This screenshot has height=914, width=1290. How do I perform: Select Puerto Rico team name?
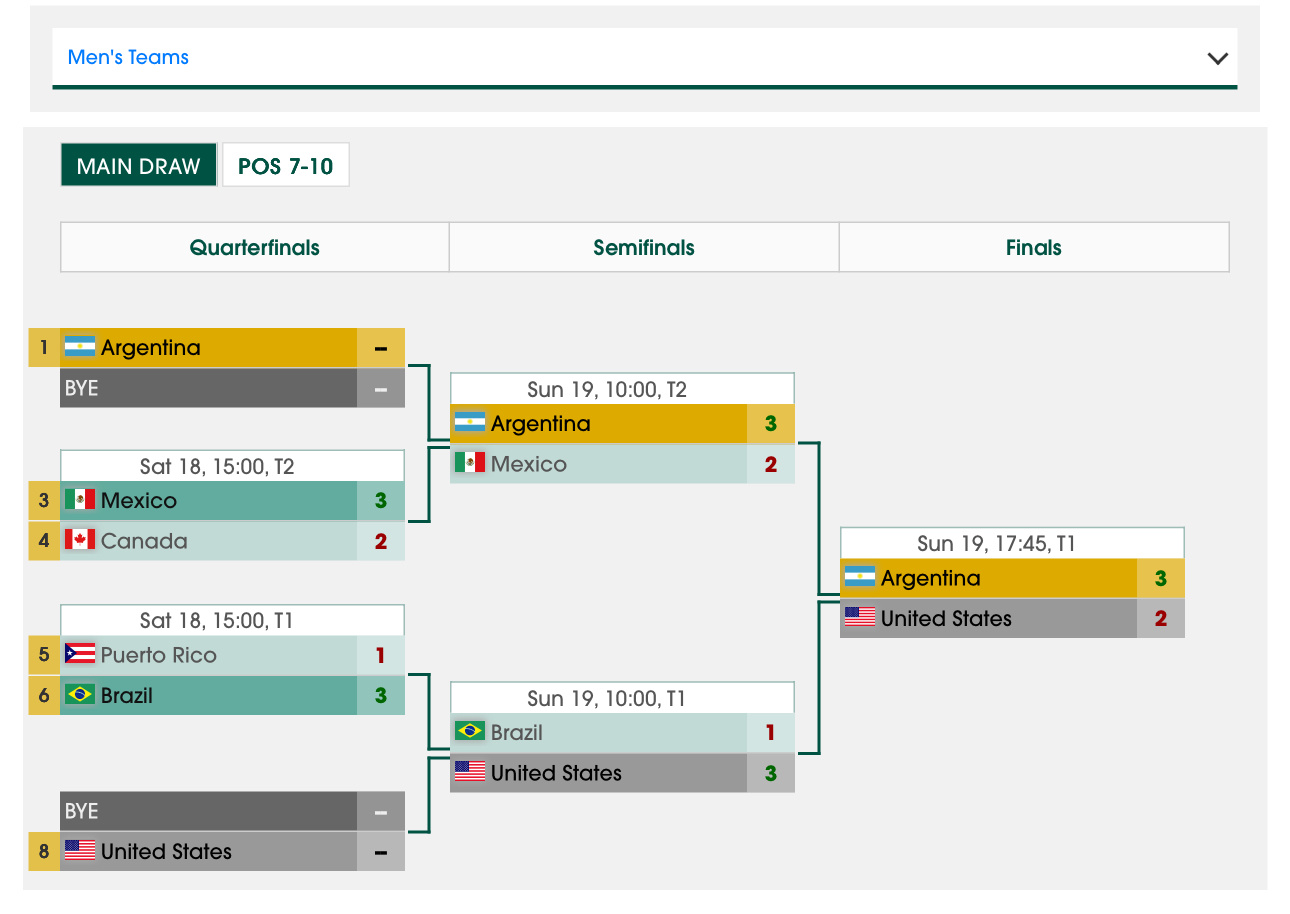[x=159, y=655]
